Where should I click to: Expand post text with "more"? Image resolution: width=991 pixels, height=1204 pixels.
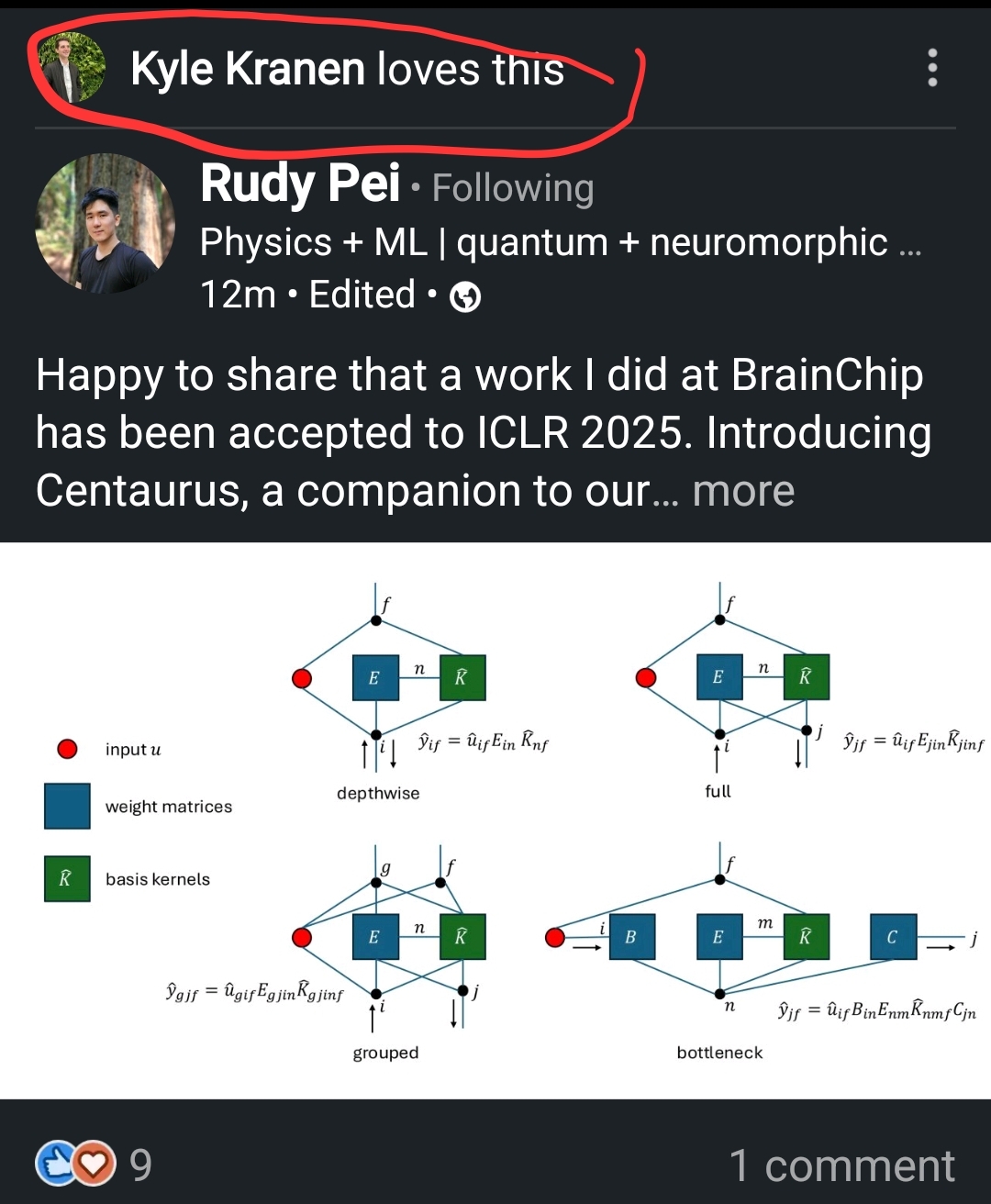[x=743, y=491]
